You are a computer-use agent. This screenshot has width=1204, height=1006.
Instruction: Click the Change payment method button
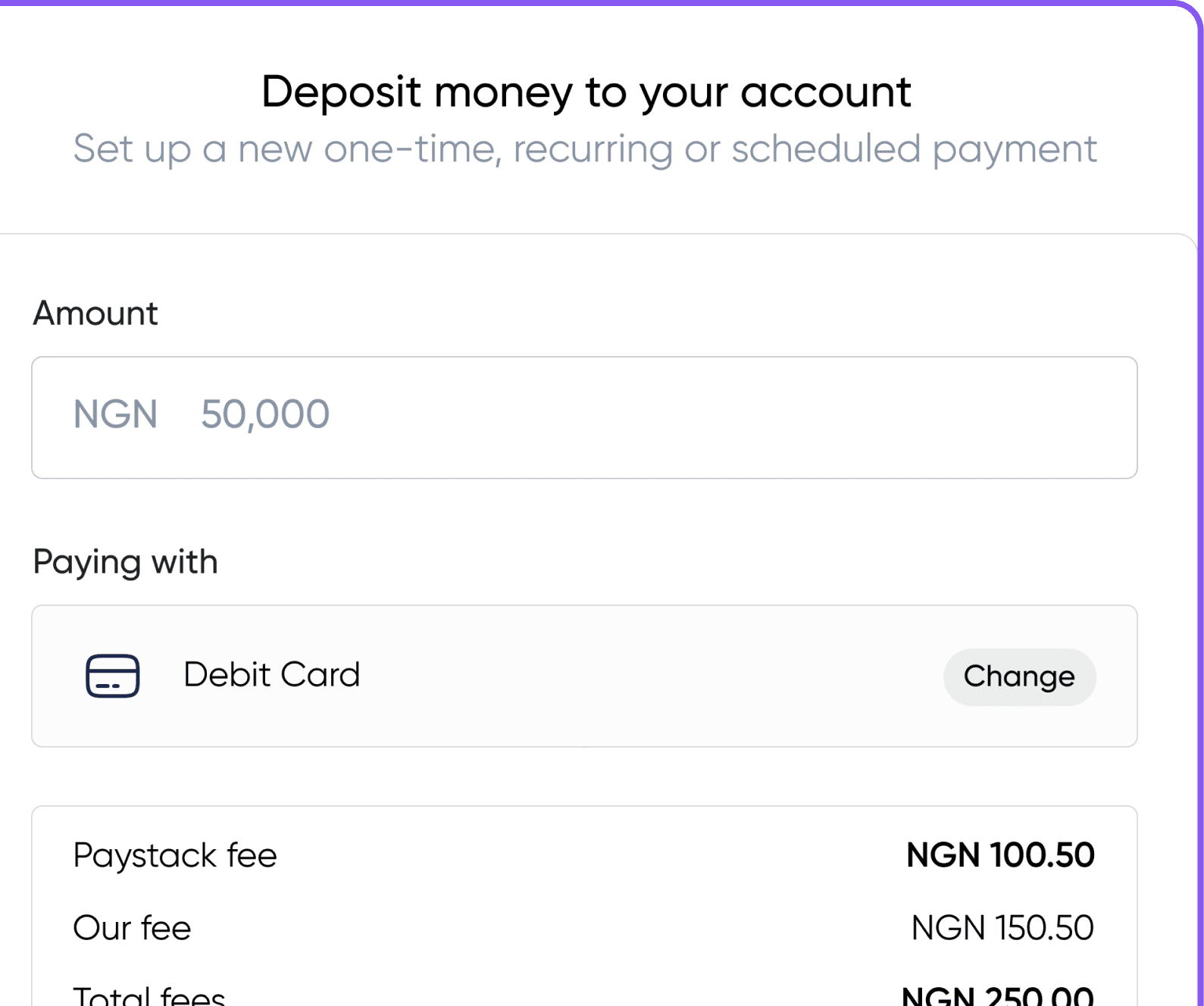[x=1019, y=676]
